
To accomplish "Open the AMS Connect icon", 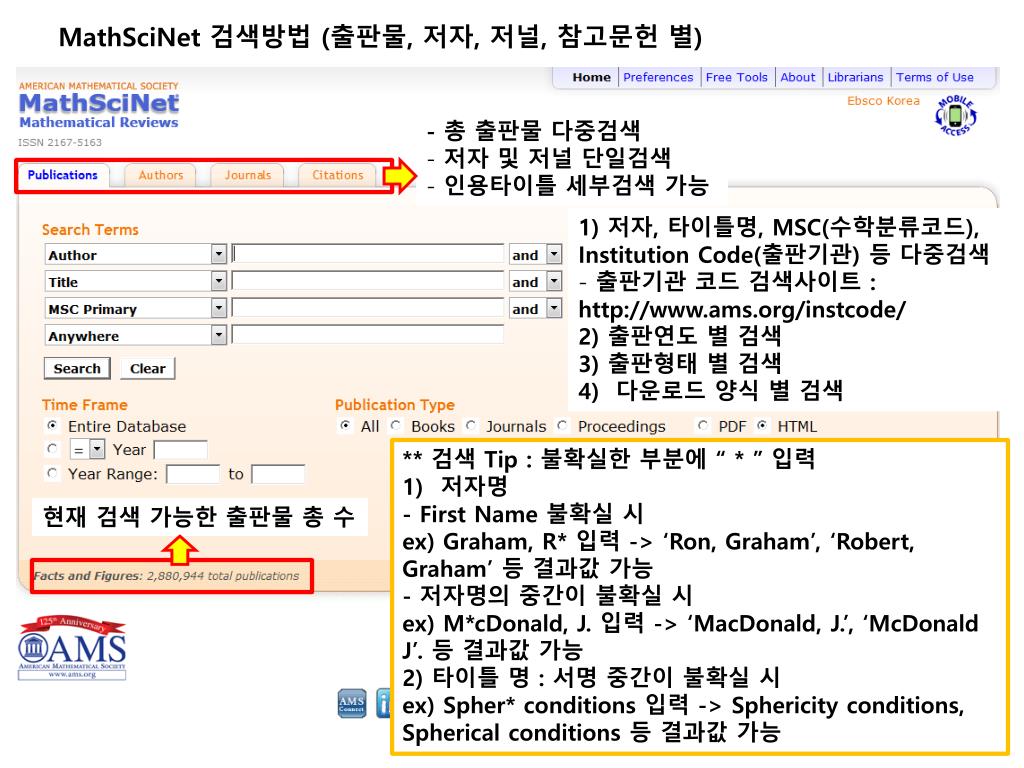I will tap(351, 704).
